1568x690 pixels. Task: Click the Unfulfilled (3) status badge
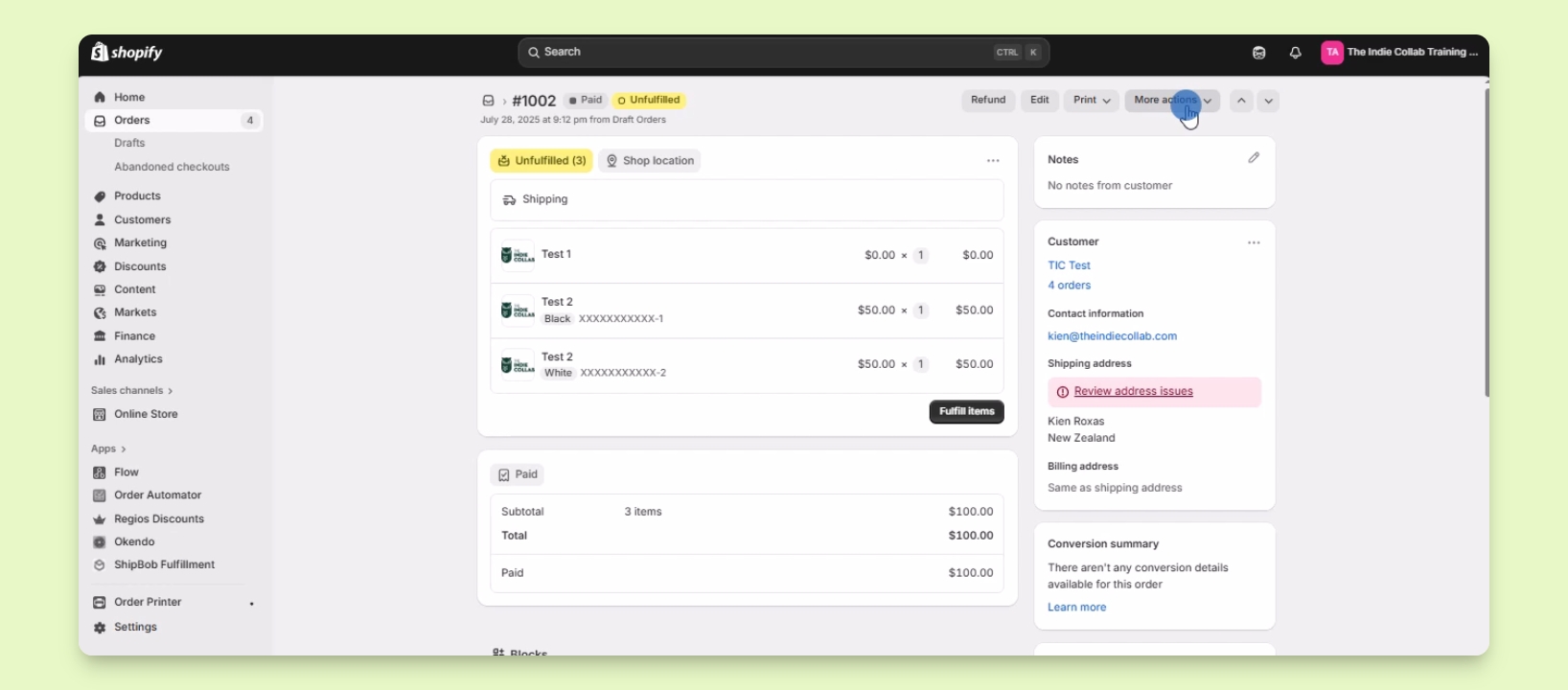[542, 161]
